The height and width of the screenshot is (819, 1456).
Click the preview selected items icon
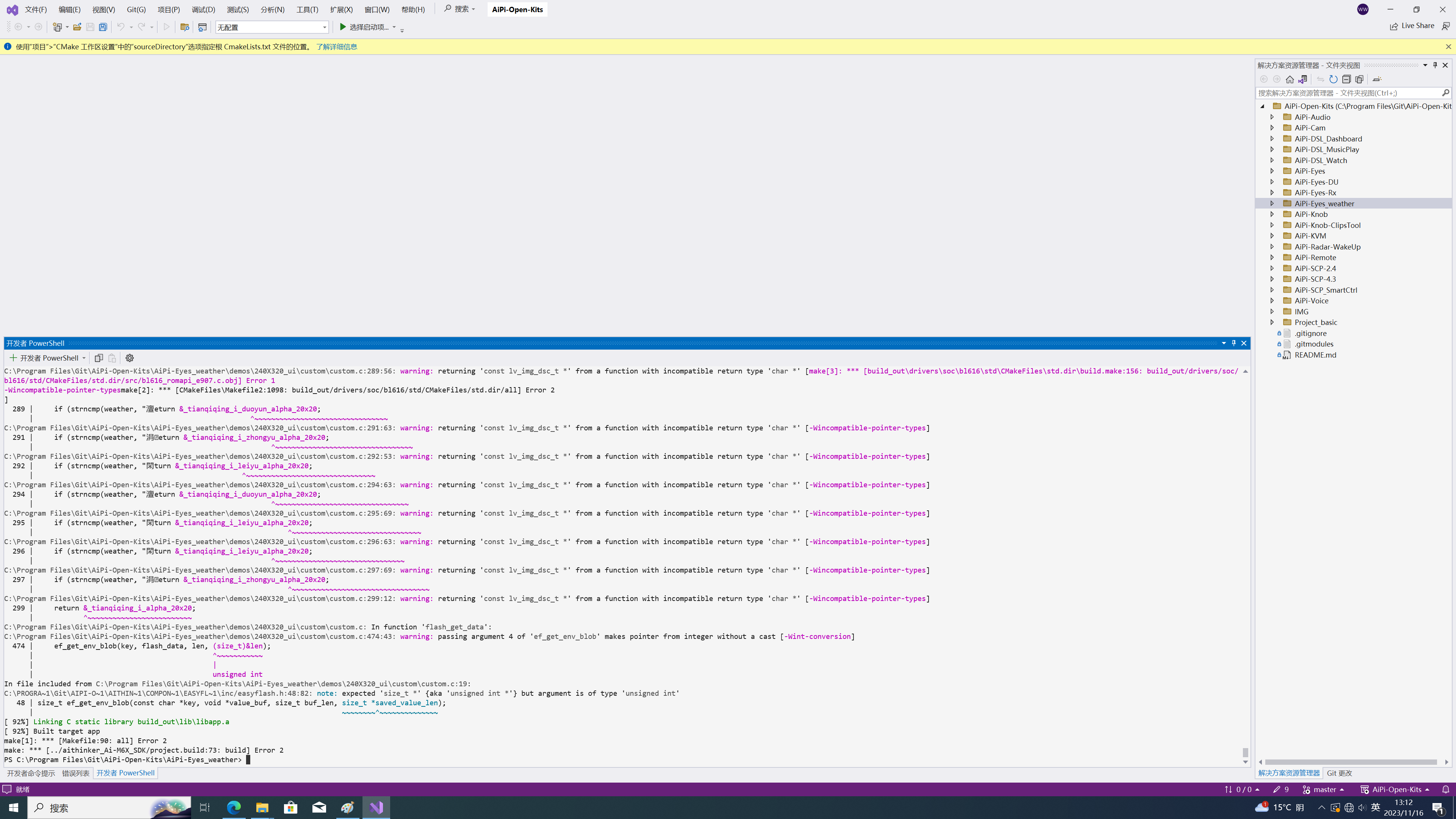tap(1377, 79)
